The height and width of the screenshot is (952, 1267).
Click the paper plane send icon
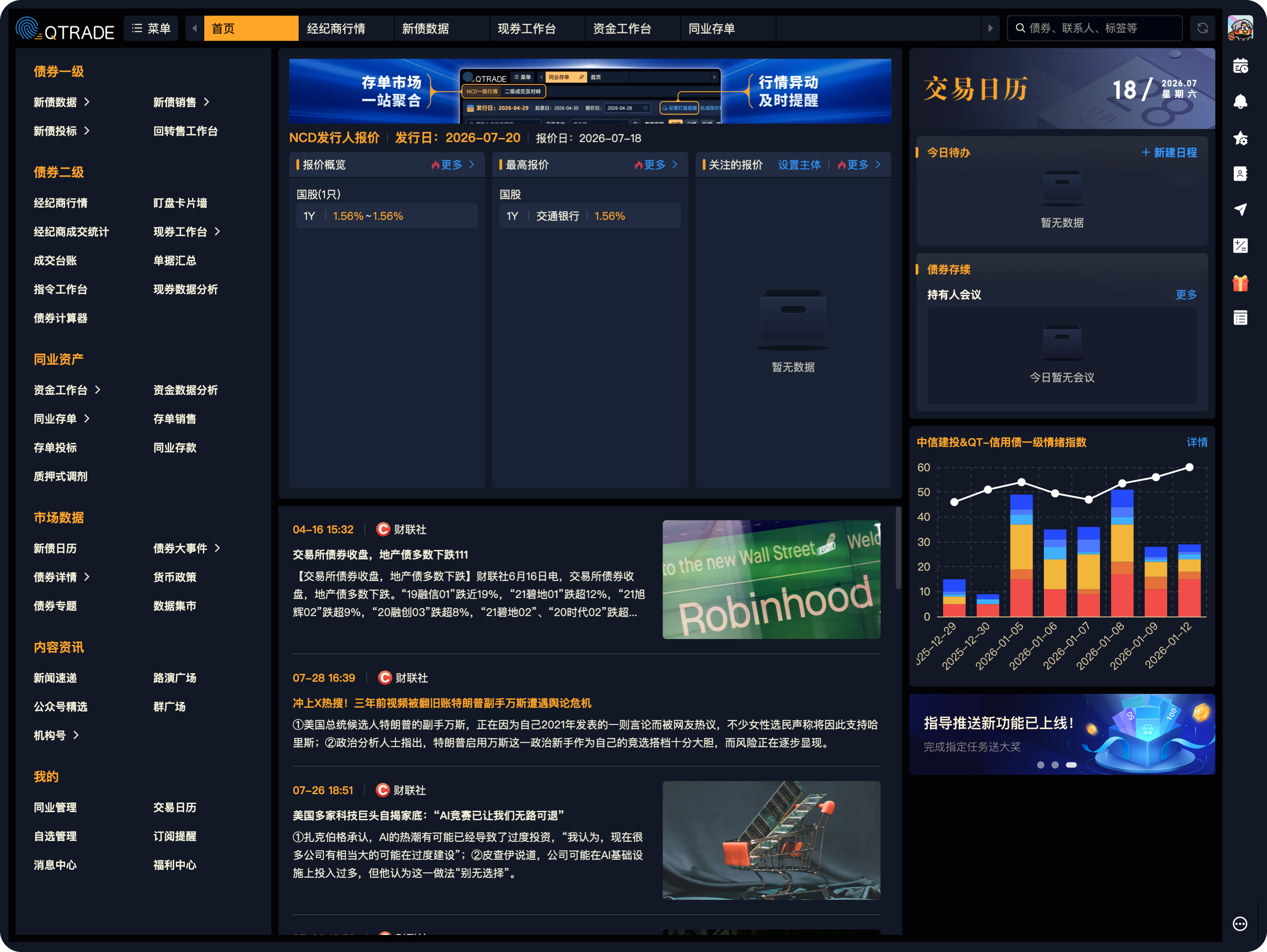point(1240,210)
